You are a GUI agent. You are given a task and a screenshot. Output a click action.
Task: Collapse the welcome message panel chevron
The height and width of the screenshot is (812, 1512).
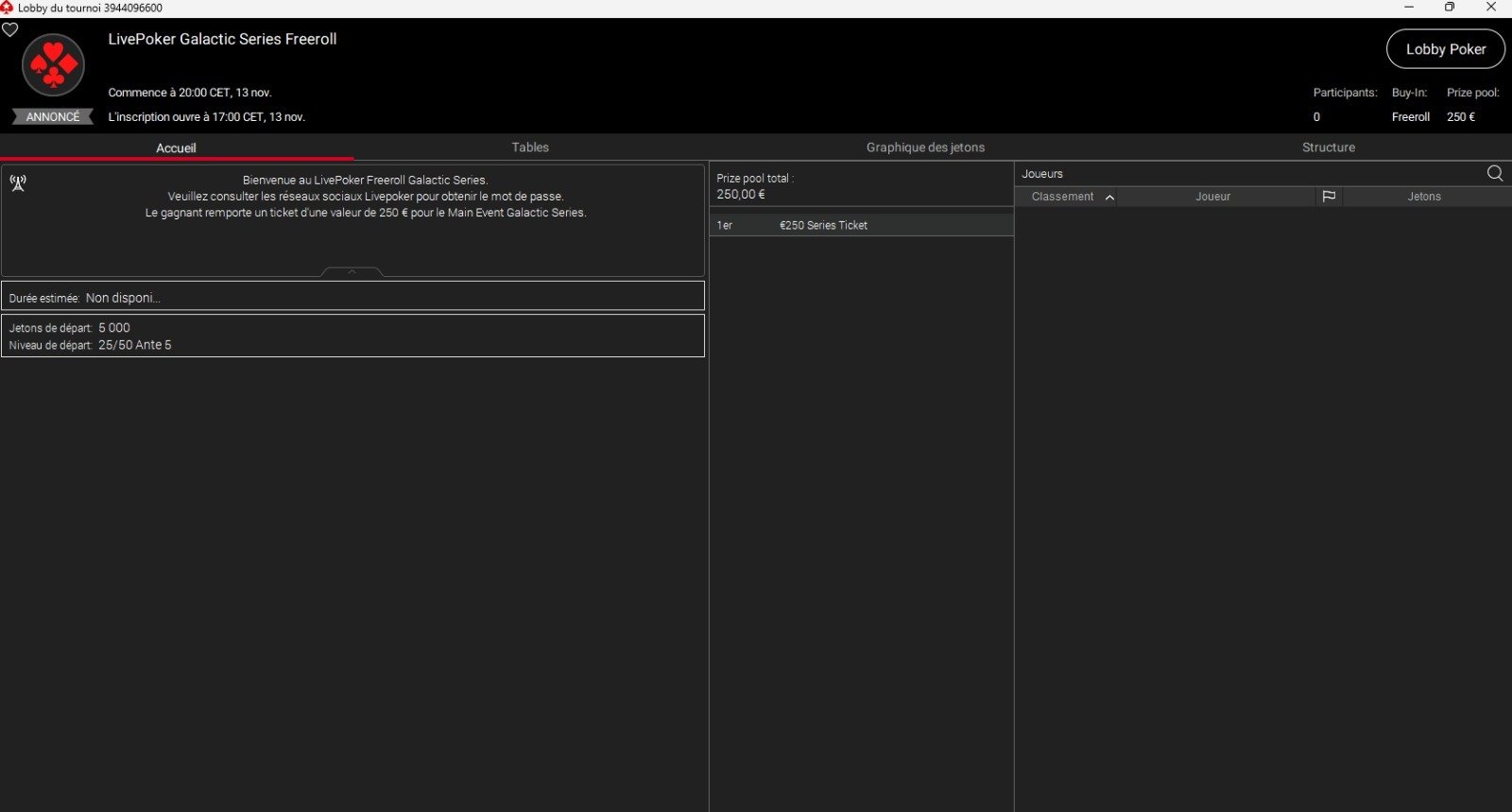pos(352,272)
